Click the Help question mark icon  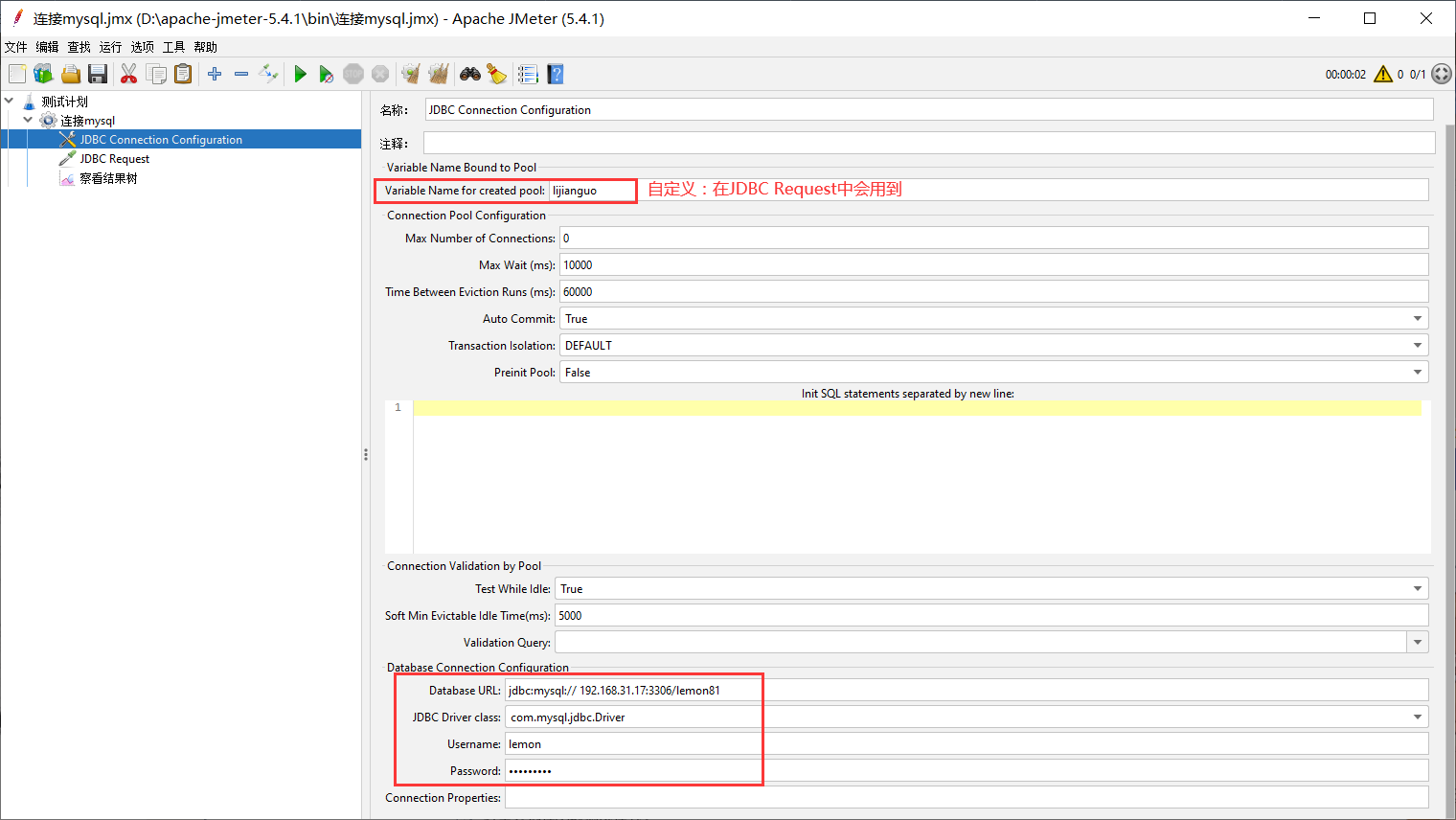coord(556,75)
